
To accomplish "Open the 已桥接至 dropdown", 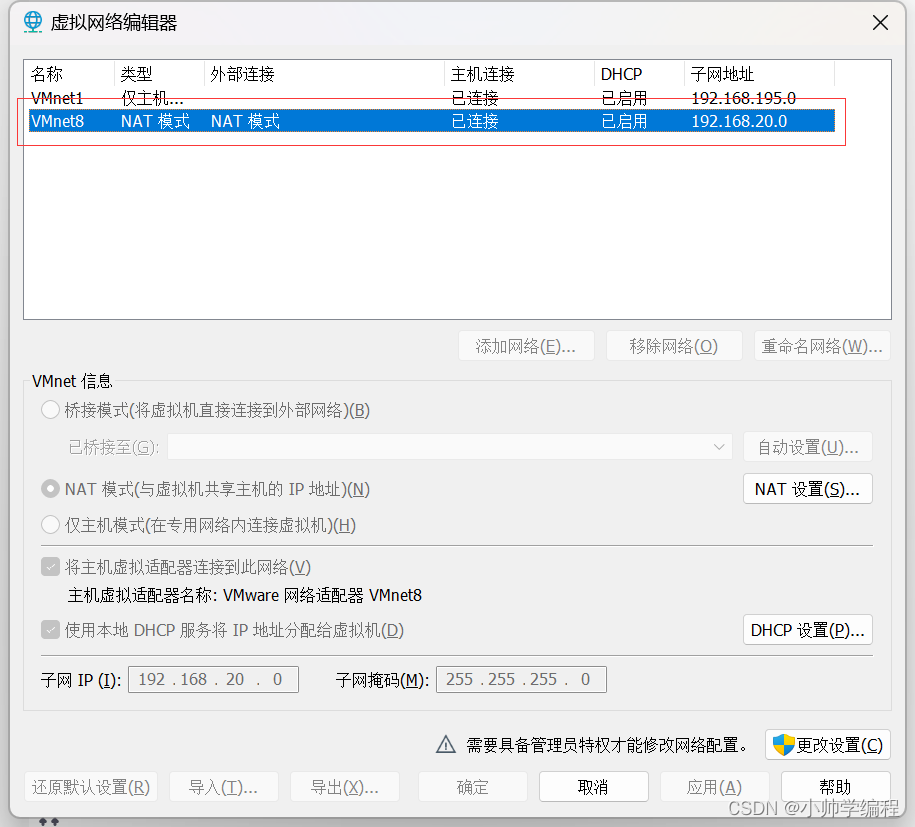I will tap(449, 447).
